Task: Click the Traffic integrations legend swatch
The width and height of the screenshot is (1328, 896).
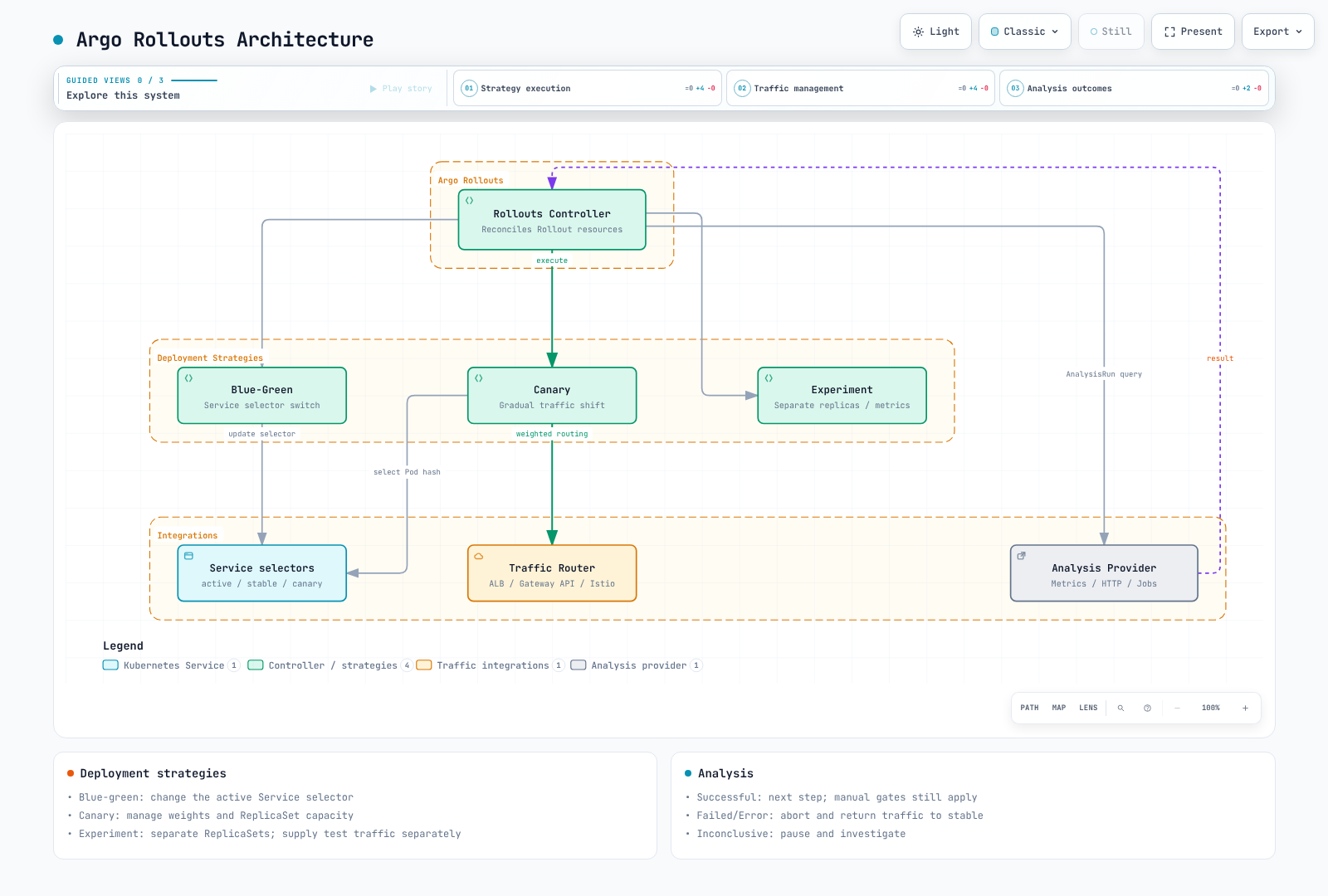Action: pyautogui.click(x=424, y=665)
